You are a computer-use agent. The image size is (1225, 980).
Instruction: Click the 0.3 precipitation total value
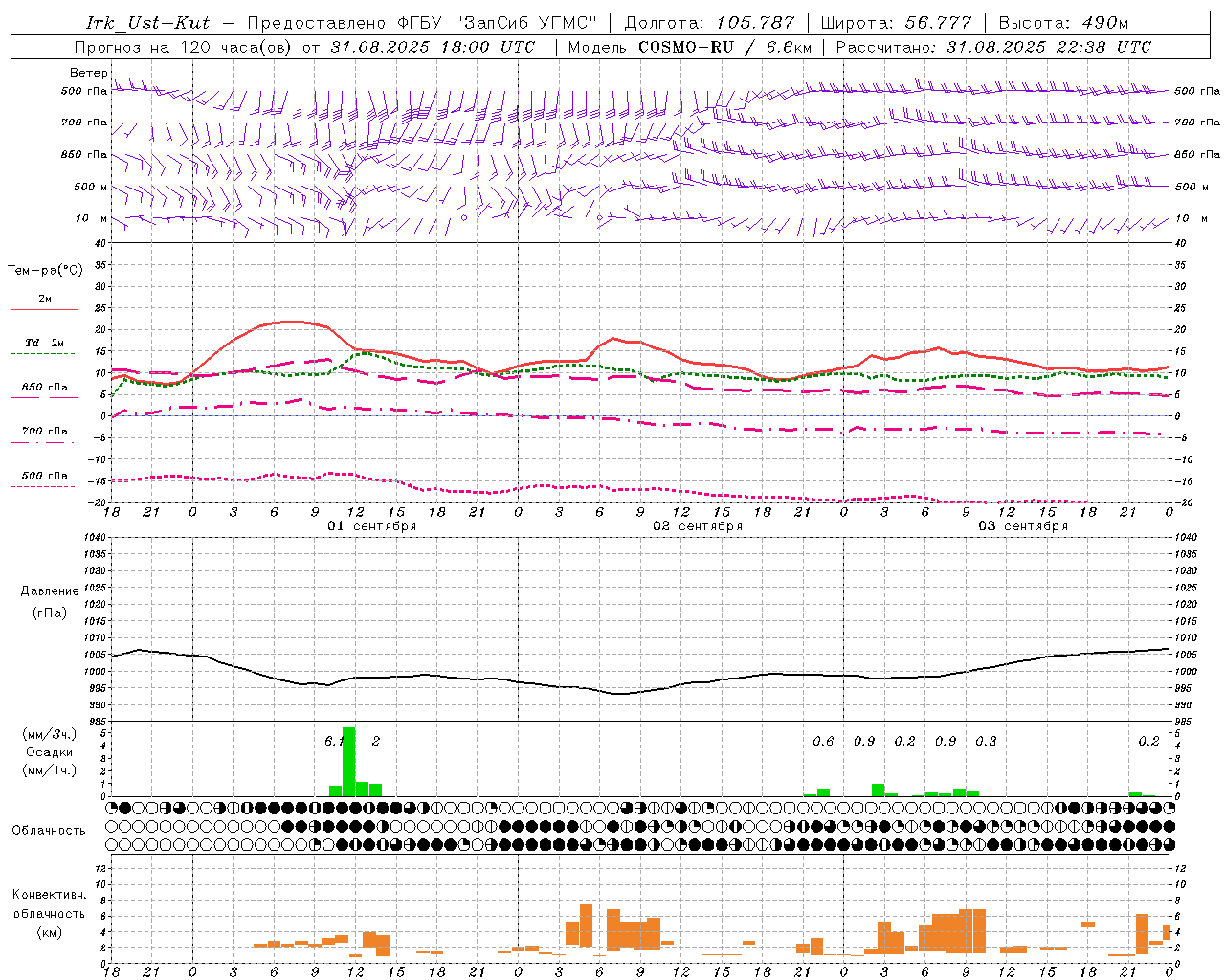[986, 741]
